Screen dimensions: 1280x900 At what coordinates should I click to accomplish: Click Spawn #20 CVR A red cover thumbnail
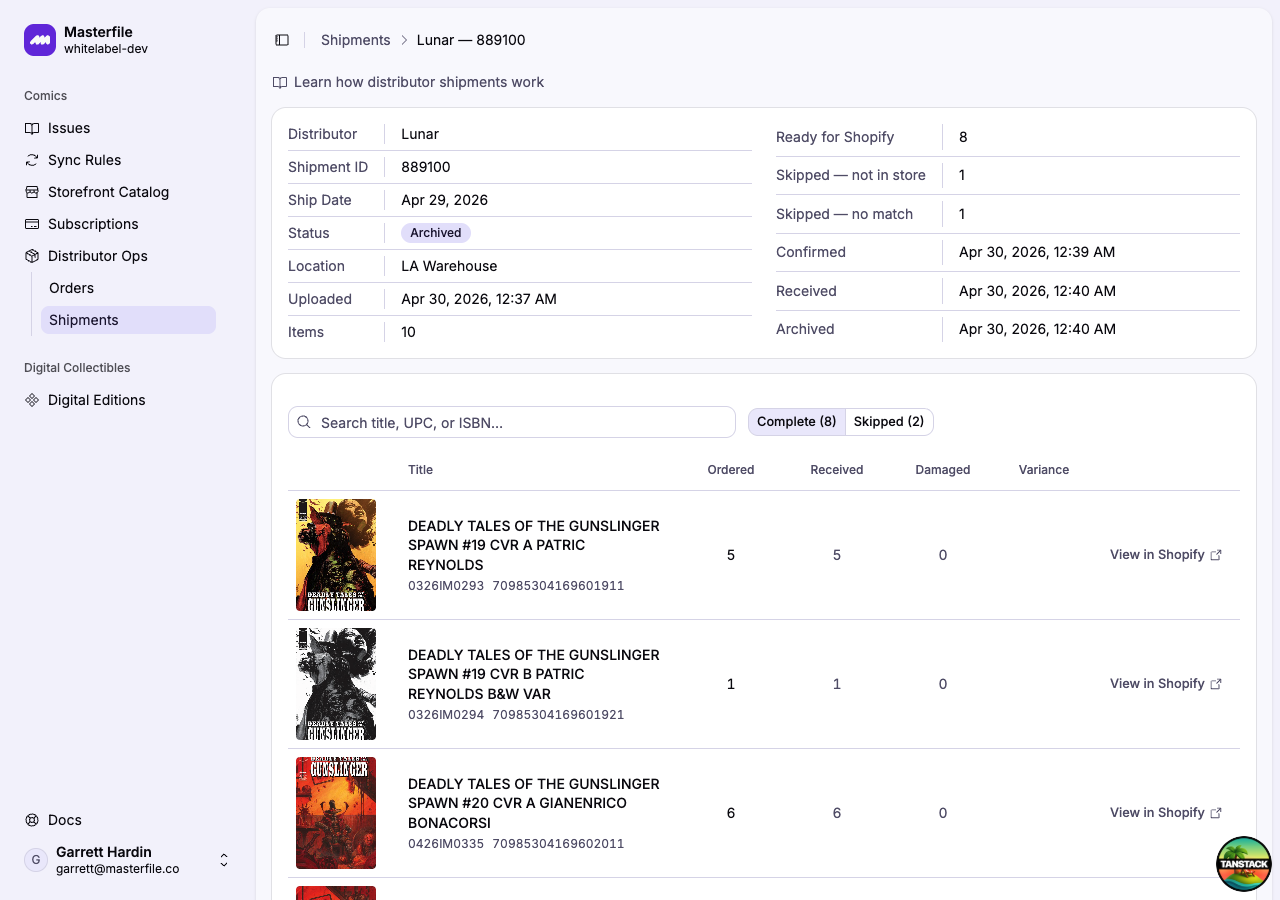pyautogui.click(x=336, y=813)
